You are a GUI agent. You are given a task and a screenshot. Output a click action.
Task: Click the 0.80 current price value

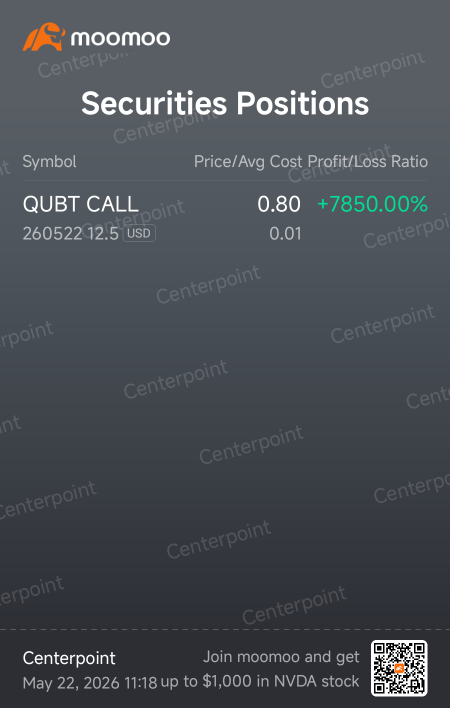pyautogui.click(x=278, y=204)
